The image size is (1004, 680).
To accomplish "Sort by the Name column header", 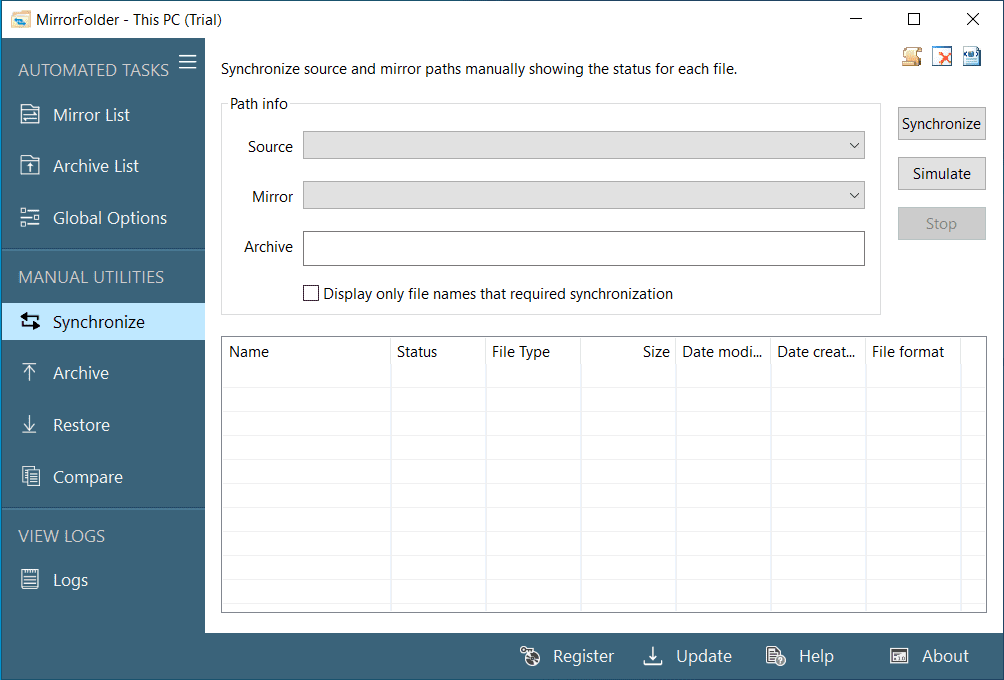I will tap(306, 352).
